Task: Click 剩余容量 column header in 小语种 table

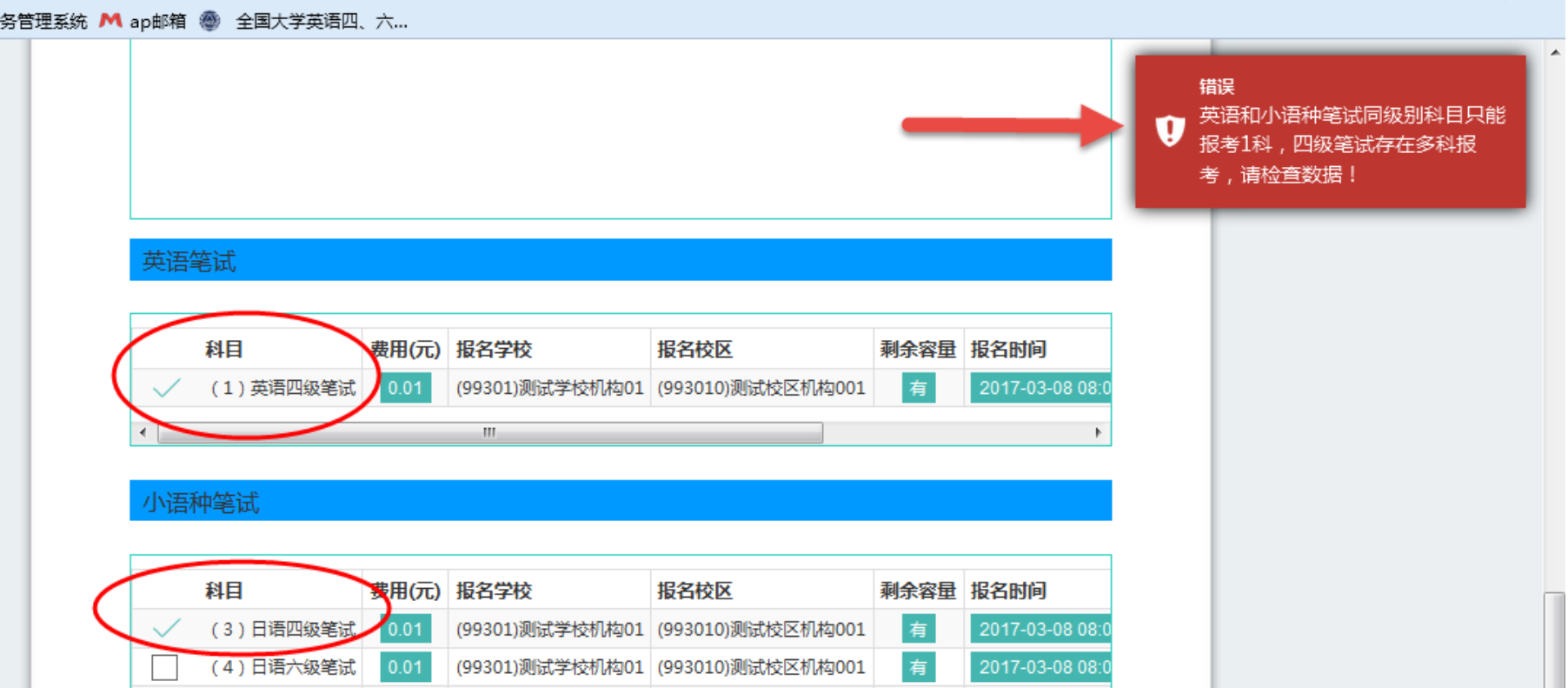Action: 918,591
